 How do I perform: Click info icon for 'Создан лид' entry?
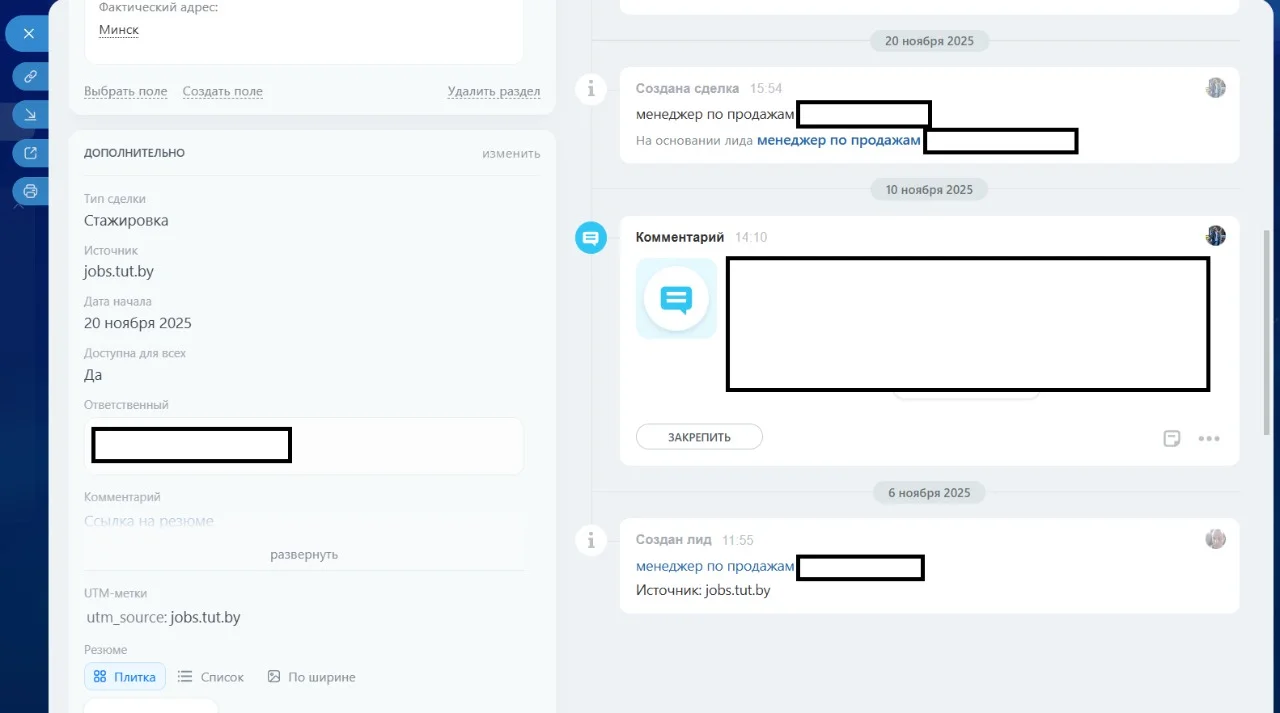591,540
